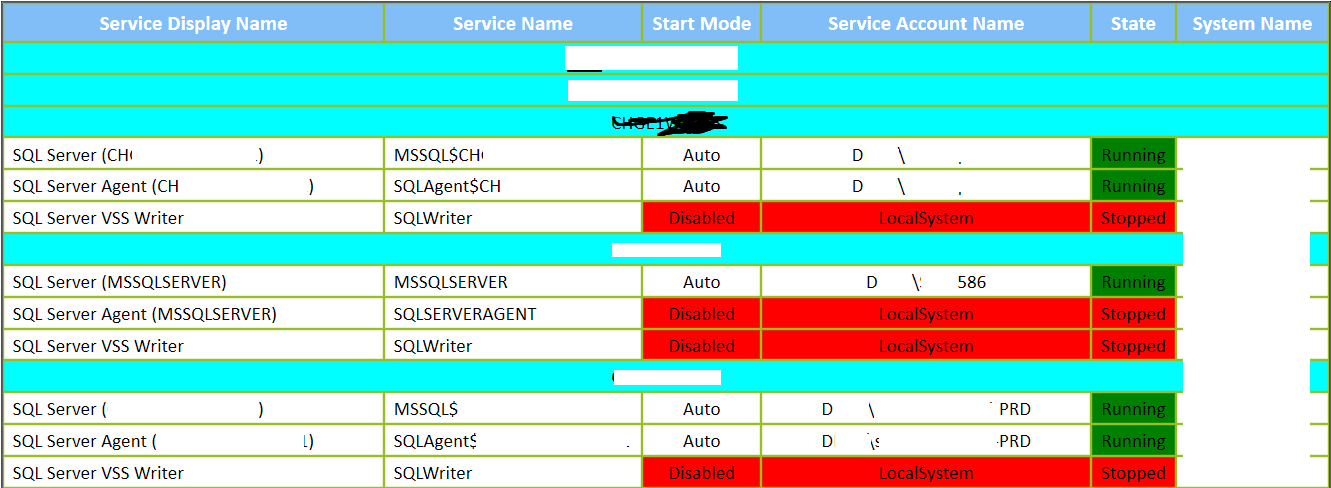This screenshot has width=1331, height=488.
Task: Click the "State" column header
Action: tap(1133, 23)
